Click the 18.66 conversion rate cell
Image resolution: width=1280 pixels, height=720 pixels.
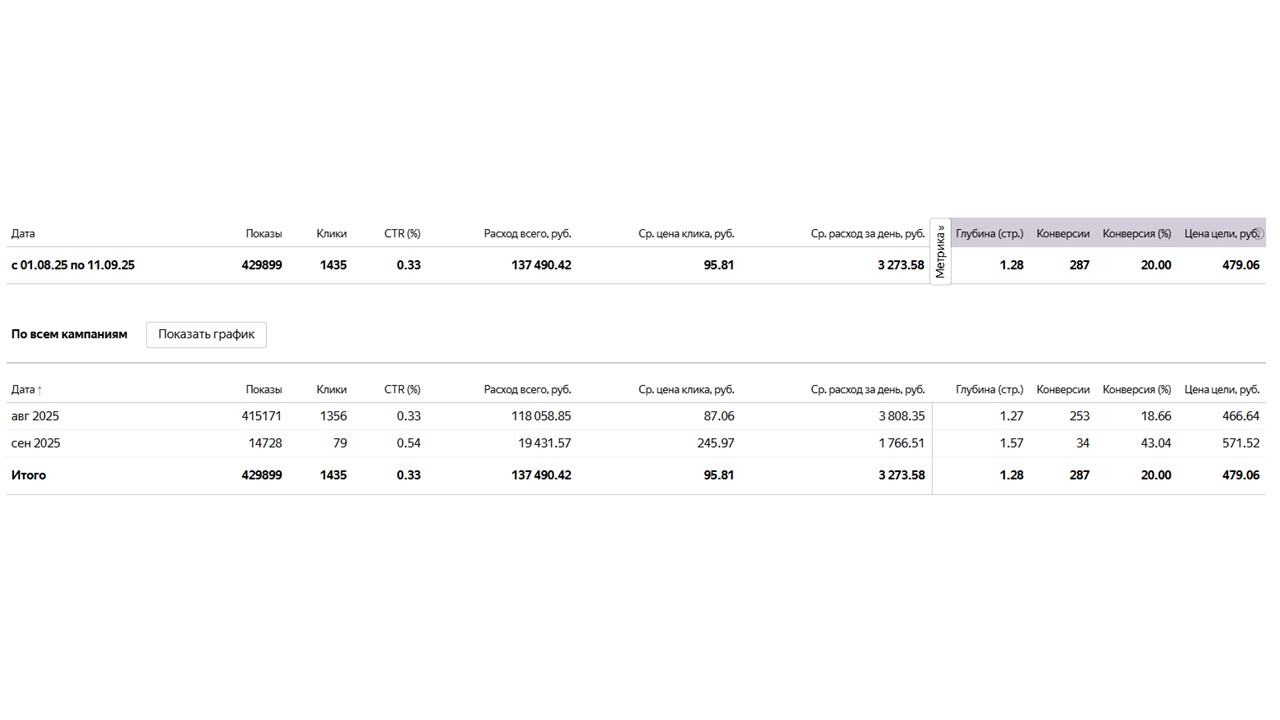click(x=1155, y=416)
